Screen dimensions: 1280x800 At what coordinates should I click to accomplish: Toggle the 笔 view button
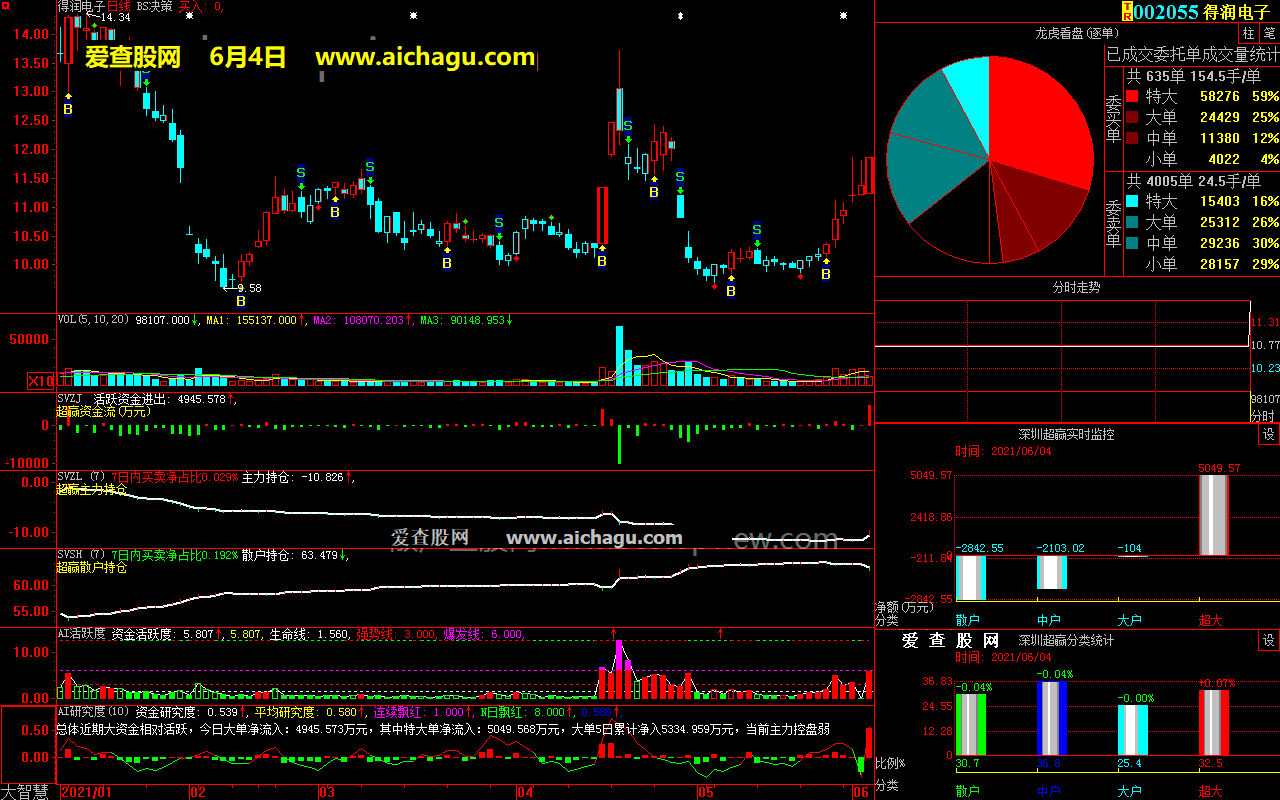pos(1269,33)
